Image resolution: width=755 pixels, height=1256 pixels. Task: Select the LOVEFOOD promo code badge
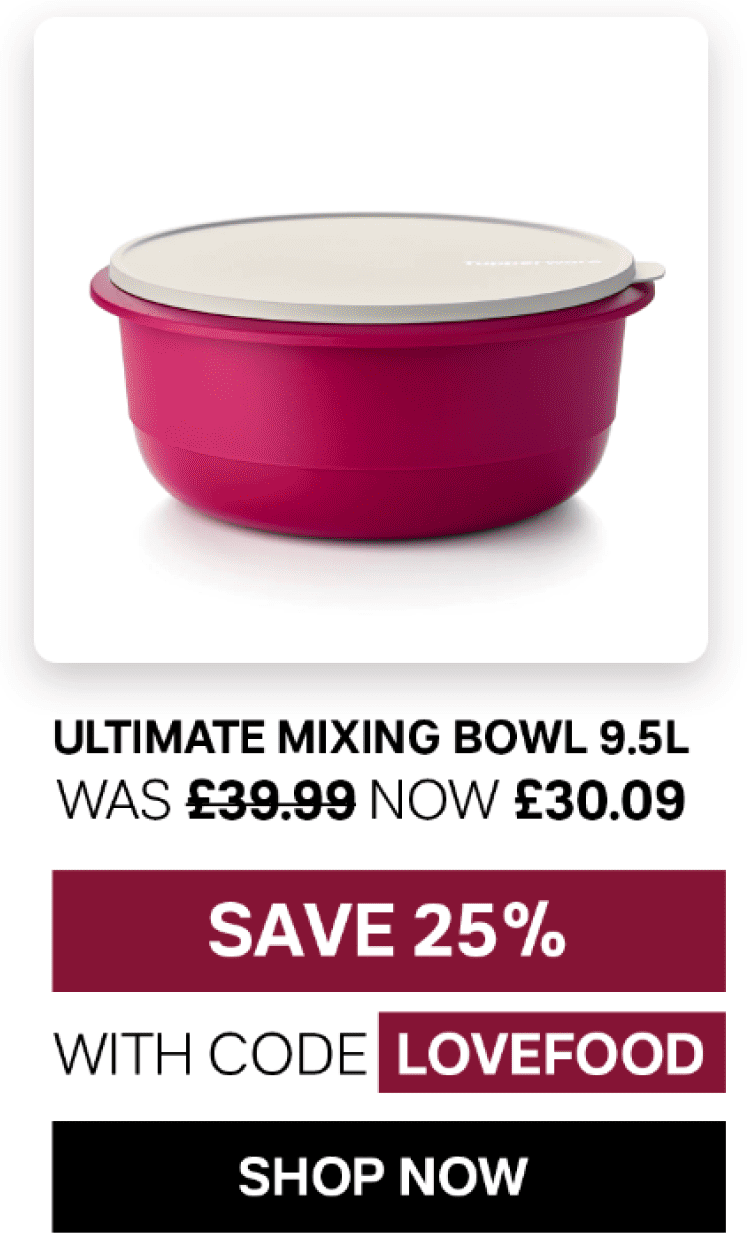tap(551, 1053)
